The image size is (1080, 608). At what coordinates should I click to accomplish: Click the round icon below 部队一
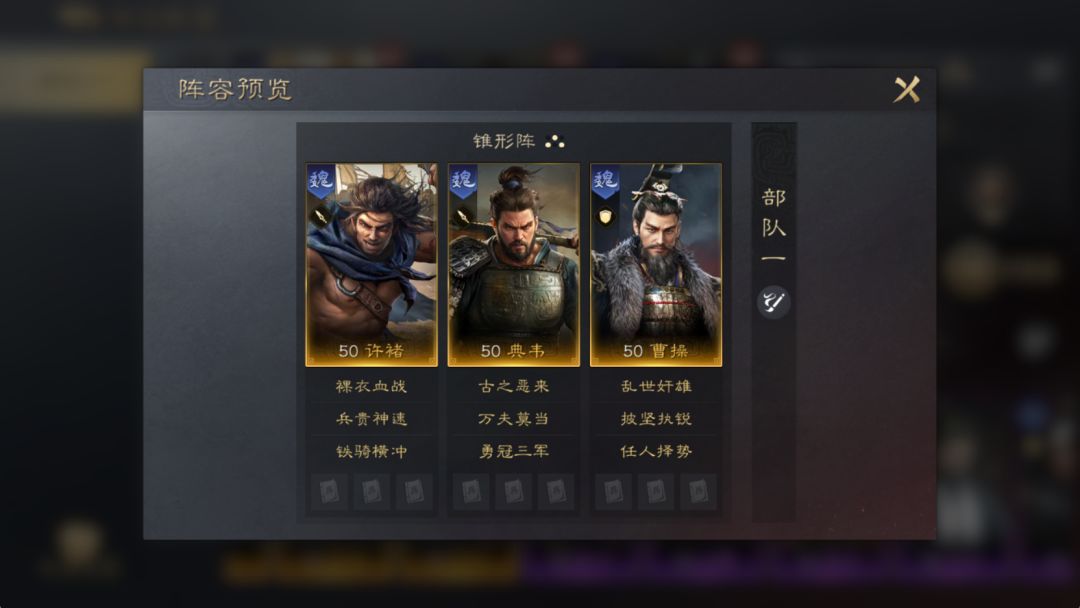[773, 302]
